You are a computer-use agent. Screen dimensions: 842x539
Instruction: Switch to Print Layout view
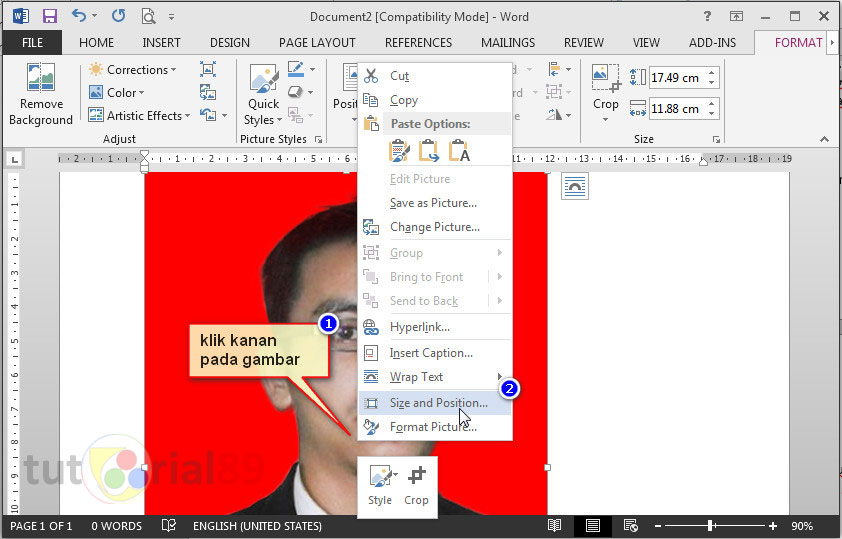593,526
